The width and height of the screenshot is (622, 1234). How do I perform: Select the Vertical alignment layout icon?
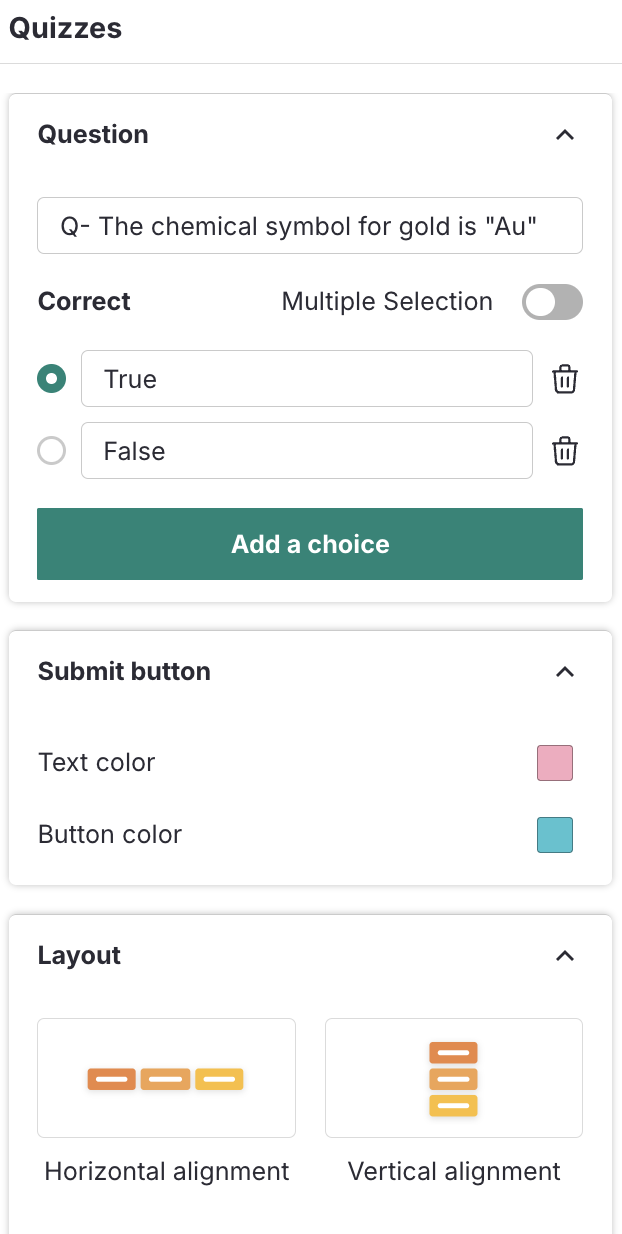point(453,1078)
